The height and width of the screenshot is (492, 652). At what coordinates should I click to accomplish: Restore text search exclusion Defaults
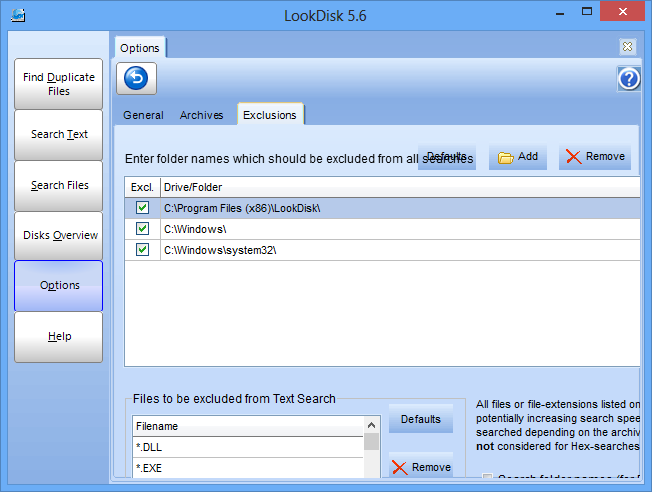click(x=421, y=419)
